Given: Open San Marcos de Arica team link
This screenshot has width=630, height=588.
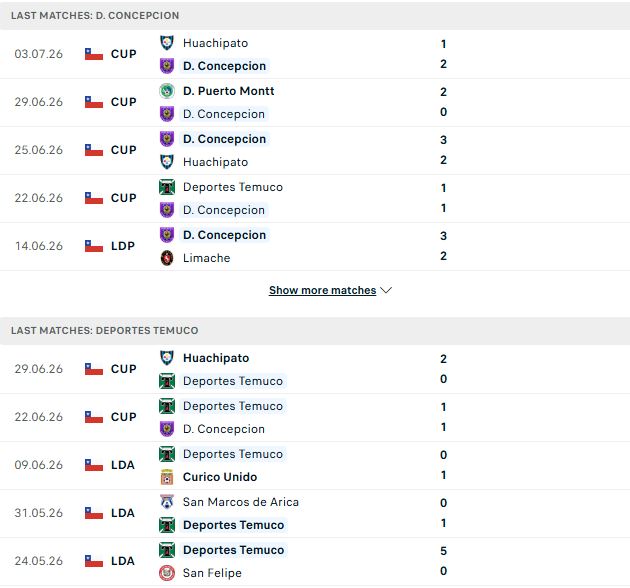Looking at the screenshot, I should 241,502.
